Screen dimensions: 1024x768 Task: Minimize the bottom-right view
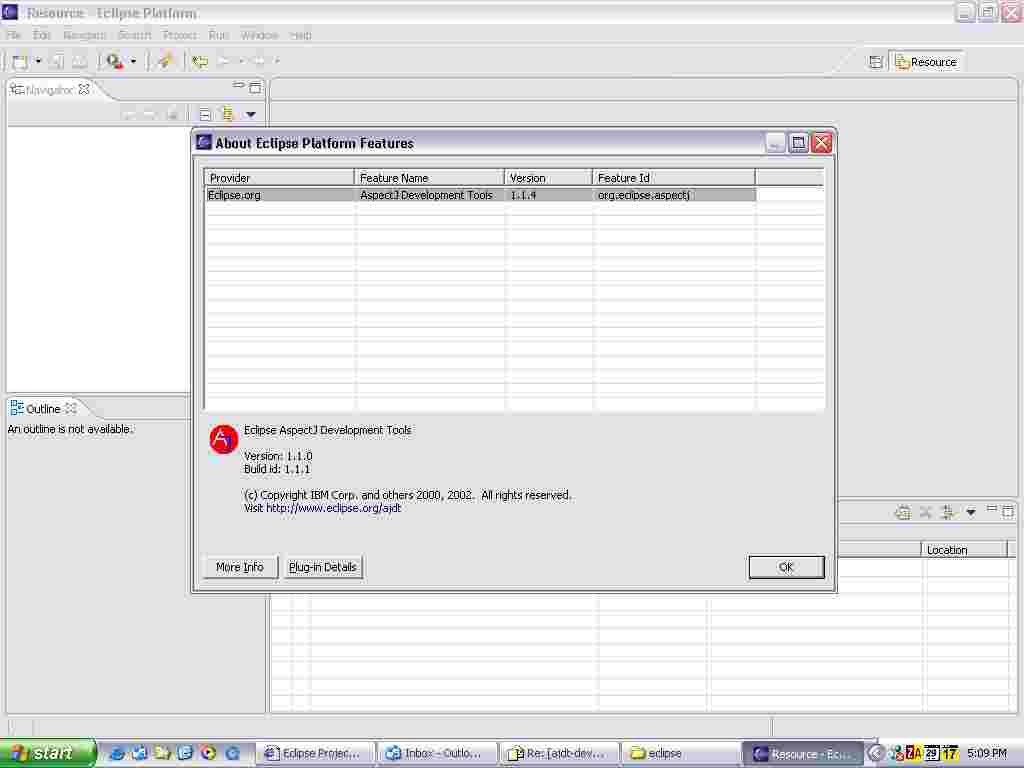point(991,509)
